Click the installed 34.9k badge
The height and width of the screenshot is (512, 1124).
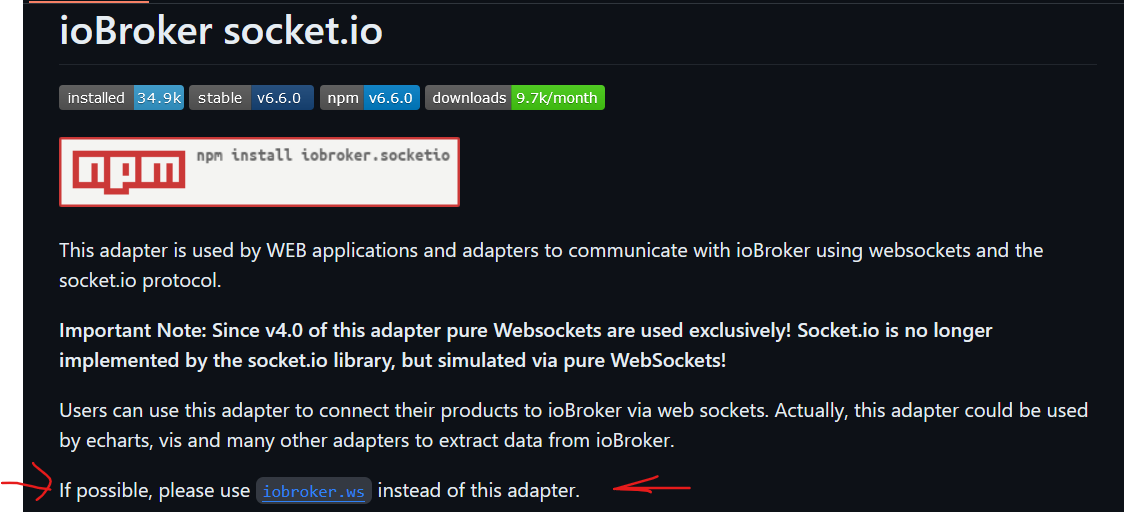(122, 98)
